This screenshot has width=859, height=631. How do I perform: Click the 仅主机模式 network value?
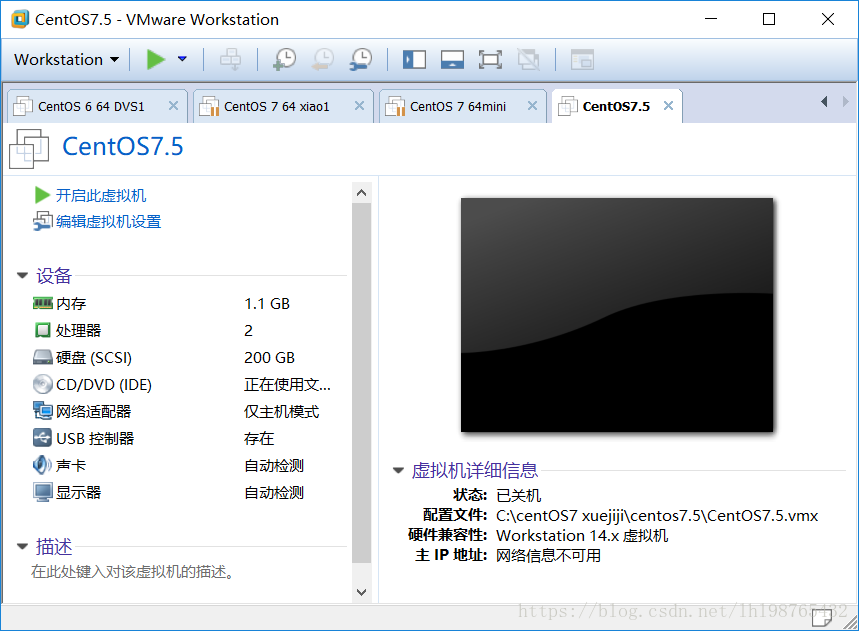pos(282,411)
